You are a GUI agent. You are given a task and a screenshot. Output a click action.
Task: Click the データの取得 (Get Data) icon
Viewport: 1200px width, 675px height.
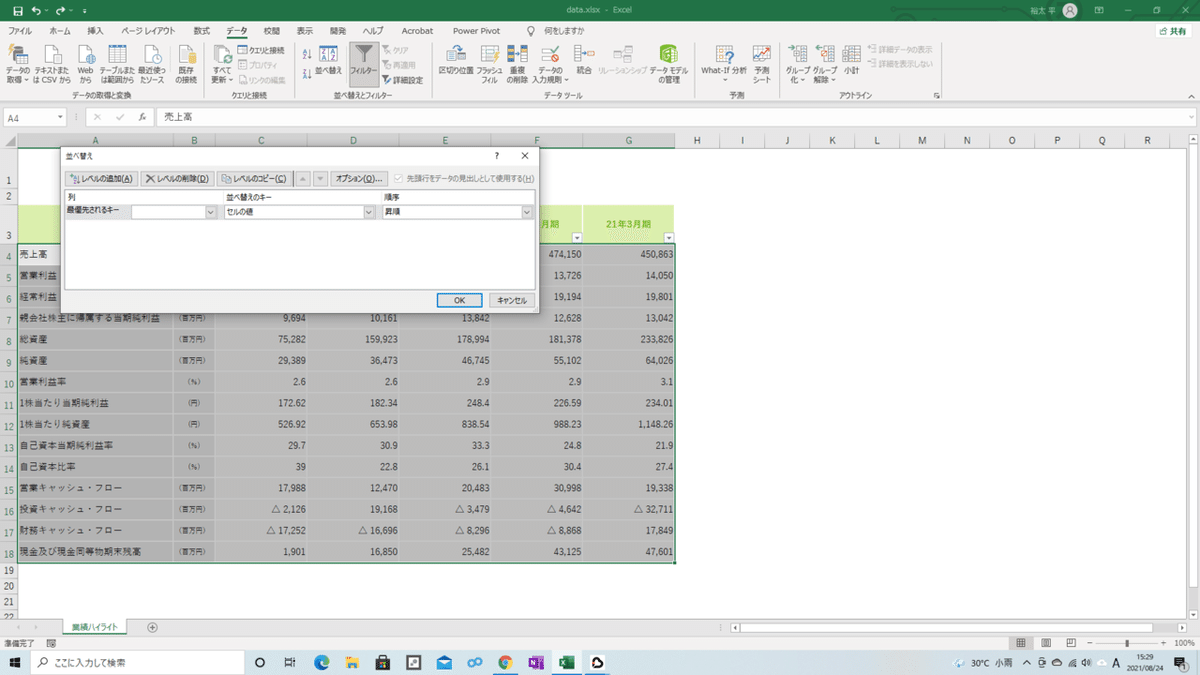18,64
